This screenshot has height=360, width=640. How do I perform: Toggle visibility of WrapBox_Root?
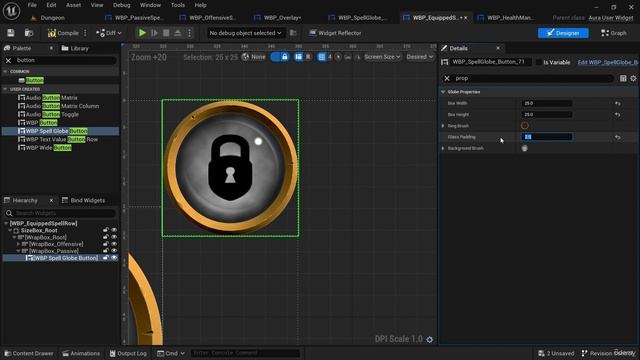pos(114,237)
